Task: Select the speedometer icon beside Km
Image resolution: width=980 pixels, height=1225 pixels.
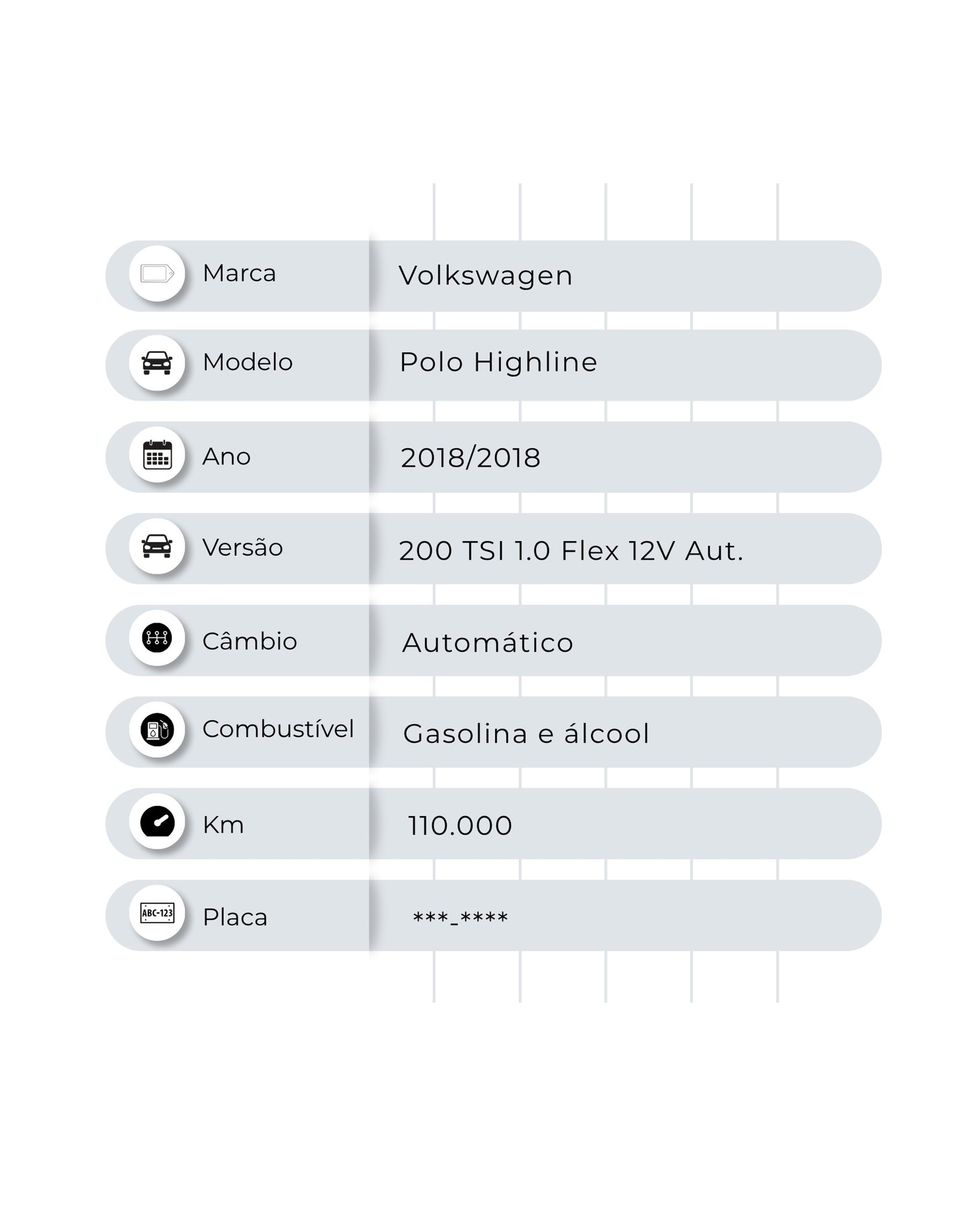Action: [157, 822]
